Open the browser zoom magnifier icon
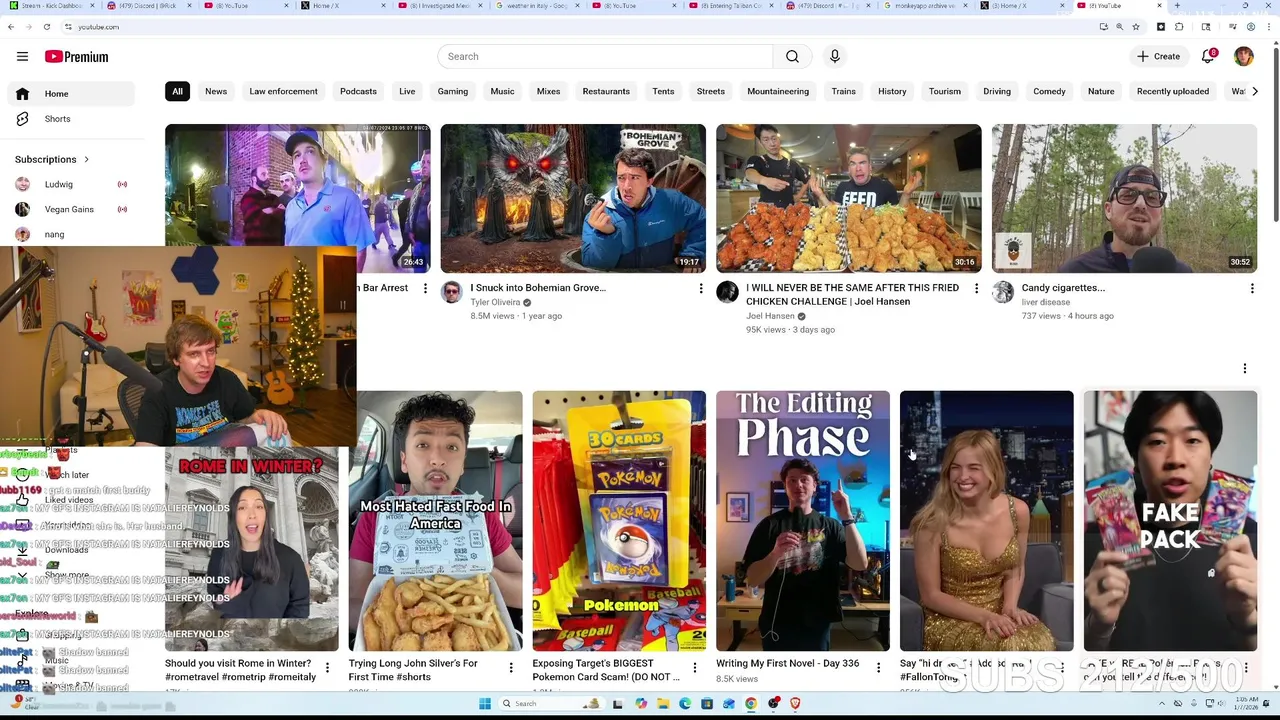1280x720 pixels. [1119, 27]
